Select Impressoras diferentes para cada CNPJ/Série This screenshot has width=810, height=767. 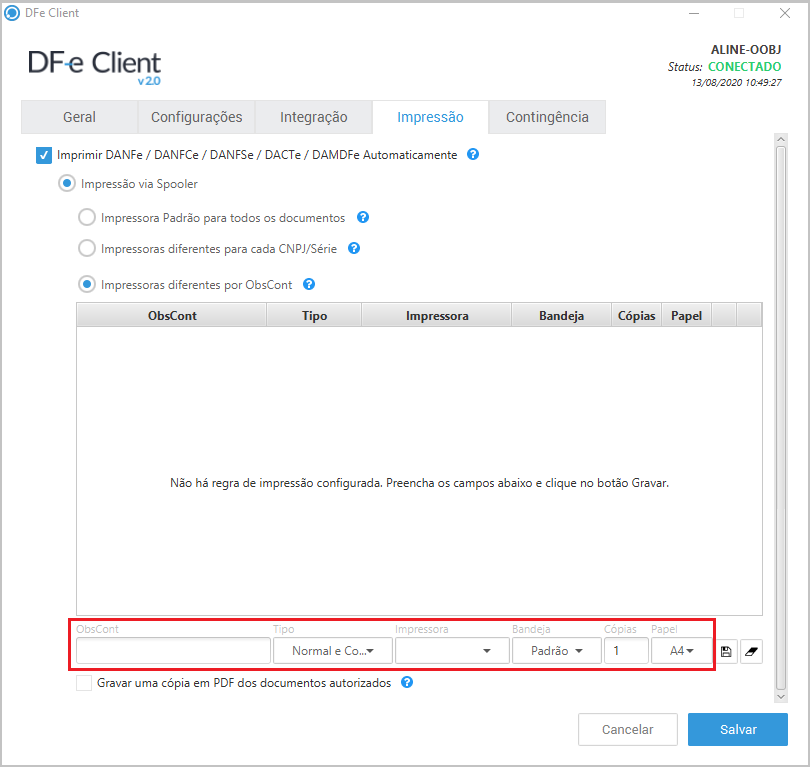(x=87, y=248)
